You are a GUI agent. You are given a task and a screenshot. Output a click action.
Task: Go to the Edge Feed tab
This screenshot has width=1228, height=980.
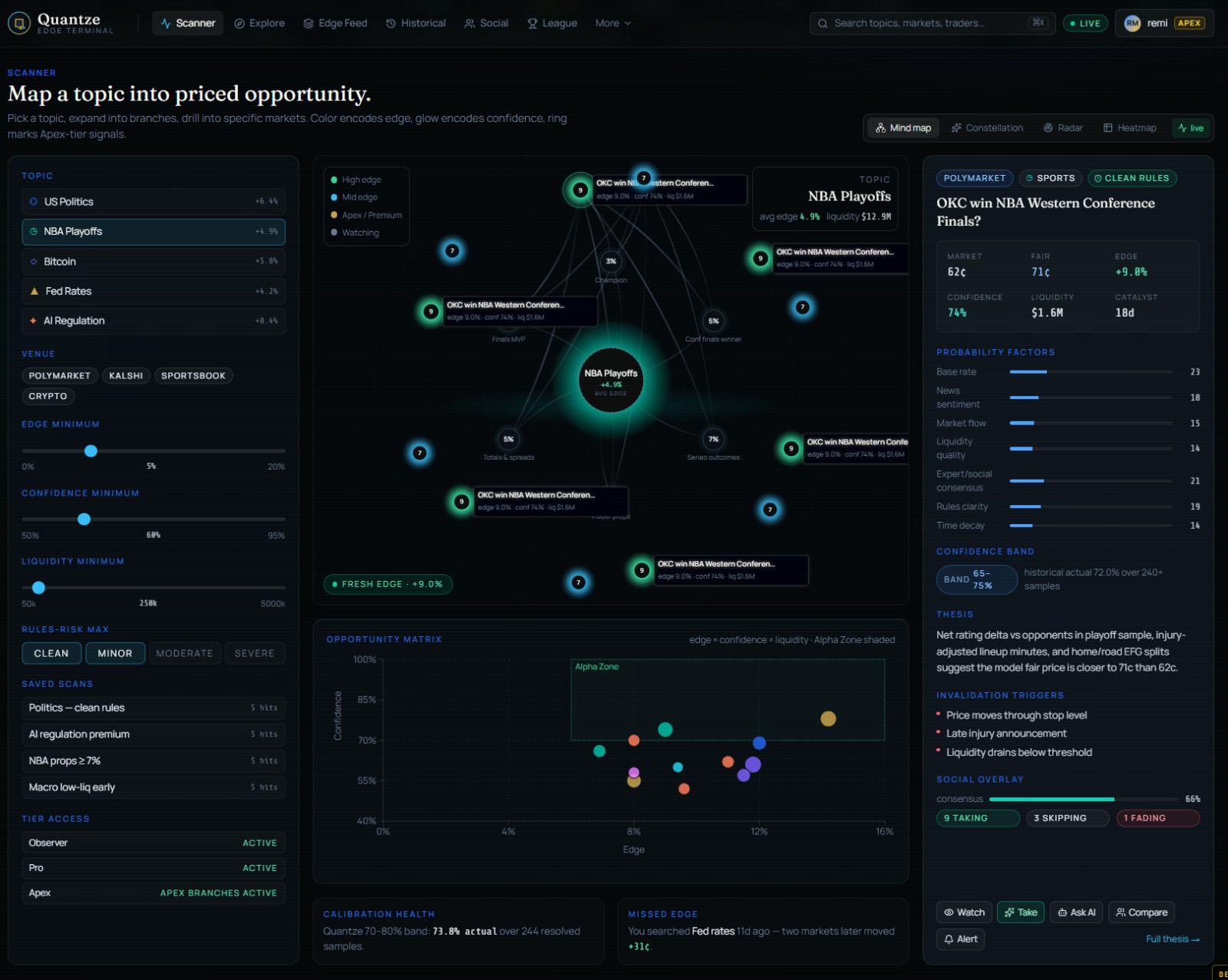click(335, 23)
